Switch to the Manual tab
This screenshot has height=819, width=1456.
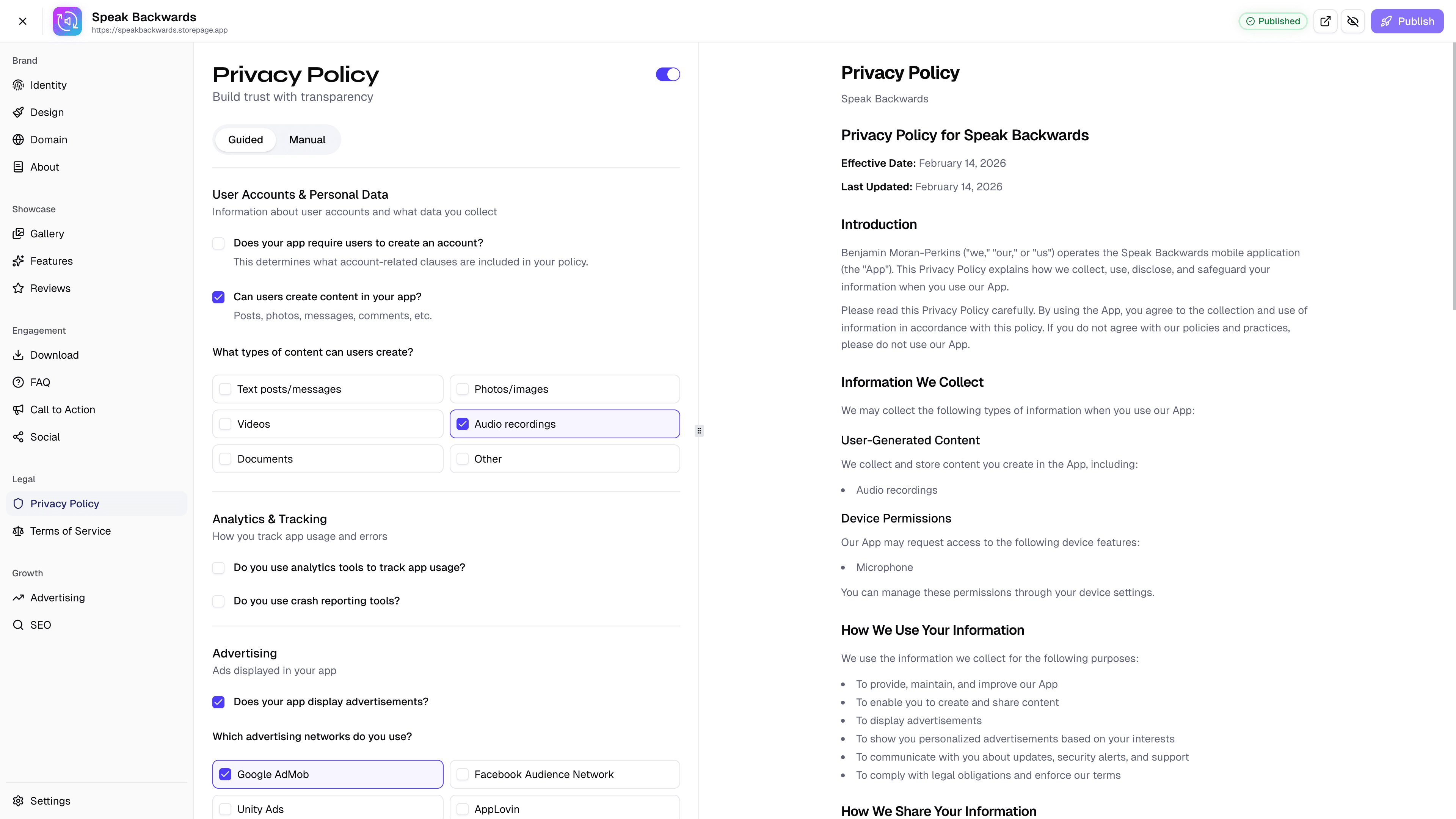[x=307, y=140]
